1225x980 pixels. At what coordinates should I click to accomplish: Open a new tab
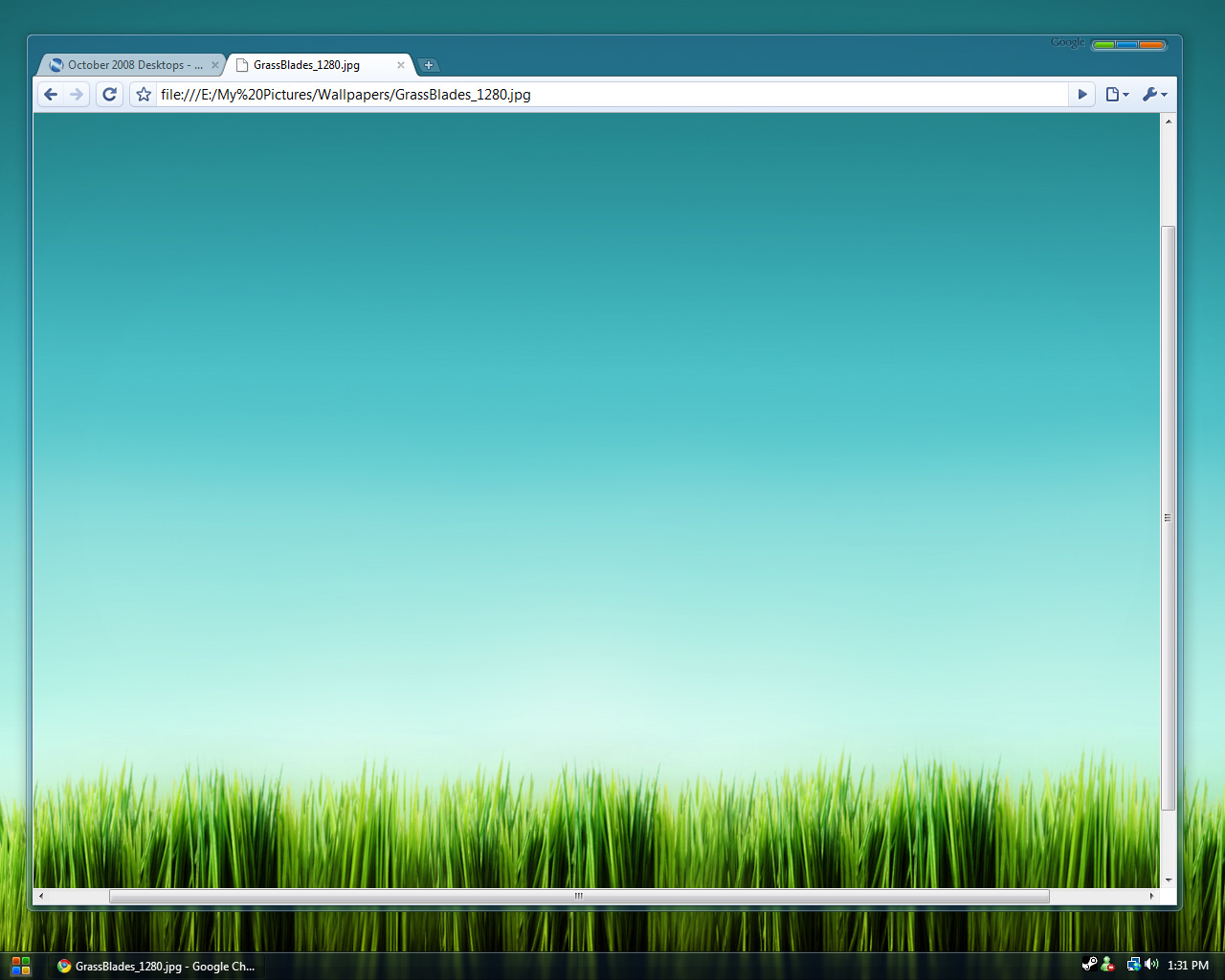click(429, 65)
